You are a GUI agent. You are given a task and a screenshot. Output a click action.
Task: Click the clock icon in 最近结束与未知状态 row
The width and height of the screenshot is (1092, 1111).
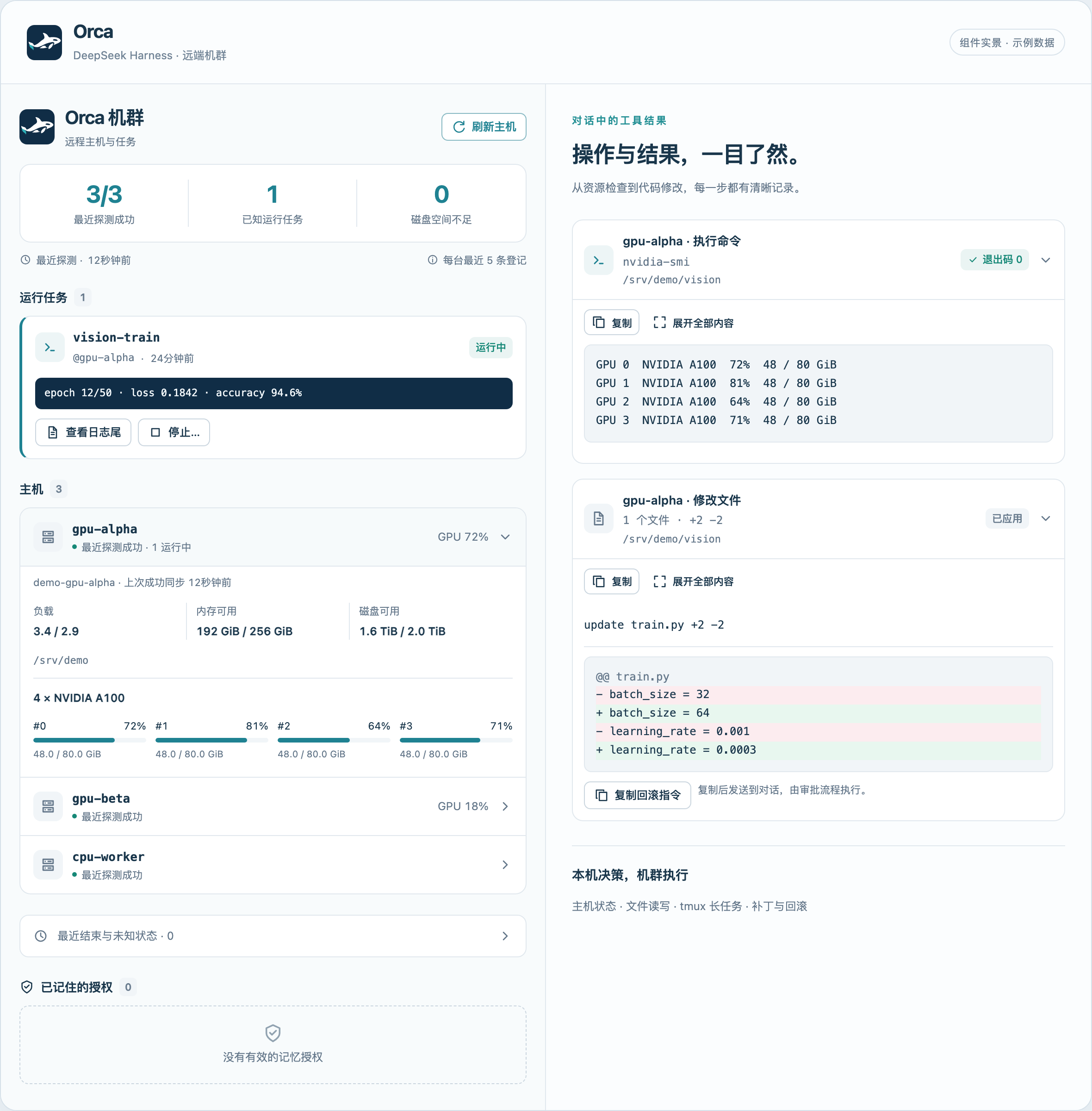point(41,936)
